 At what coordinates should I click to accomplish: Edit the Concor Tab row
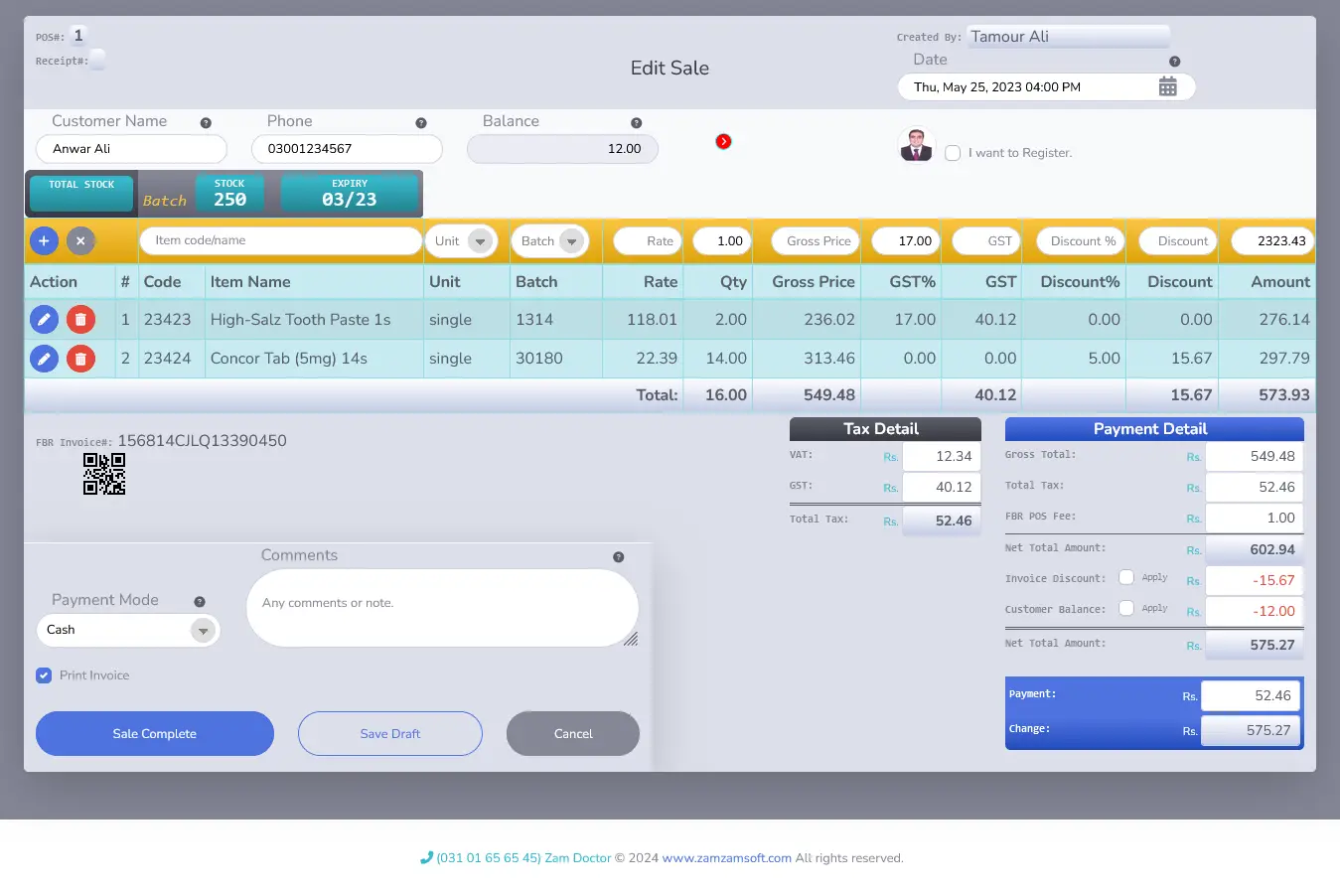click(x=44, y=358)
